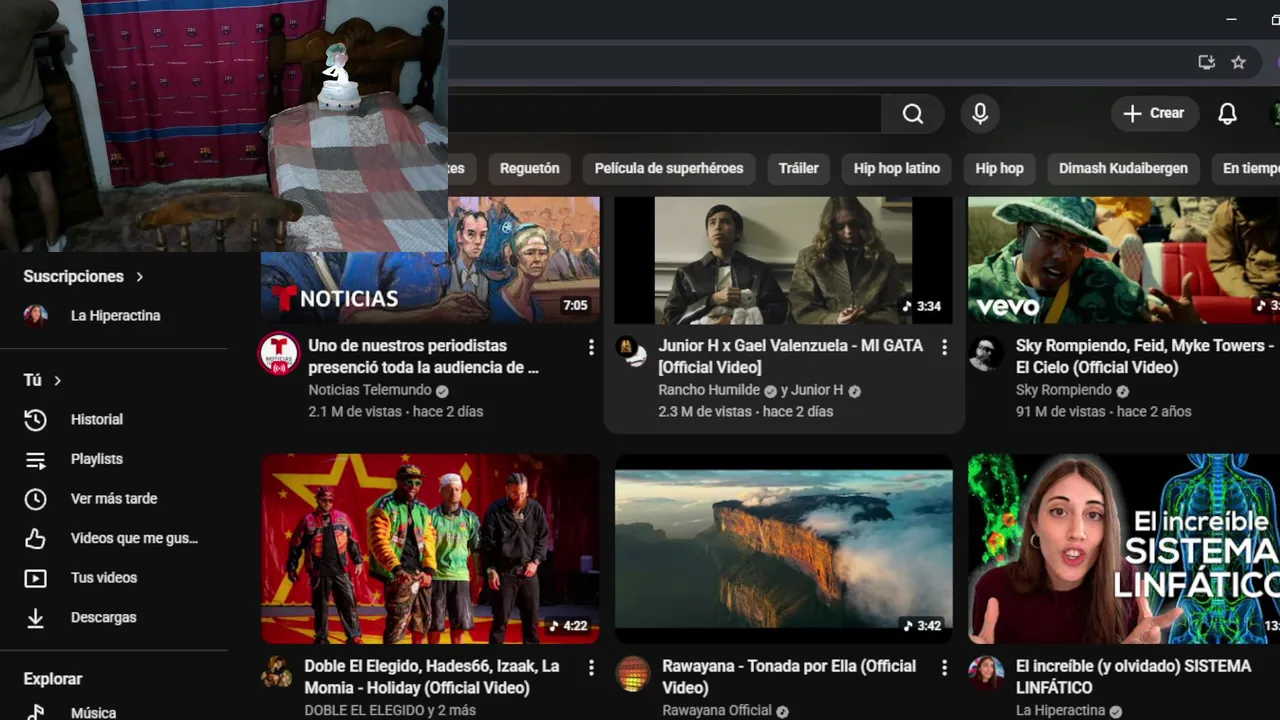Screen dimensions: 1280x720
Task: Open Ver más tarde in the sidebar
Action: click(x=115, y=499)
